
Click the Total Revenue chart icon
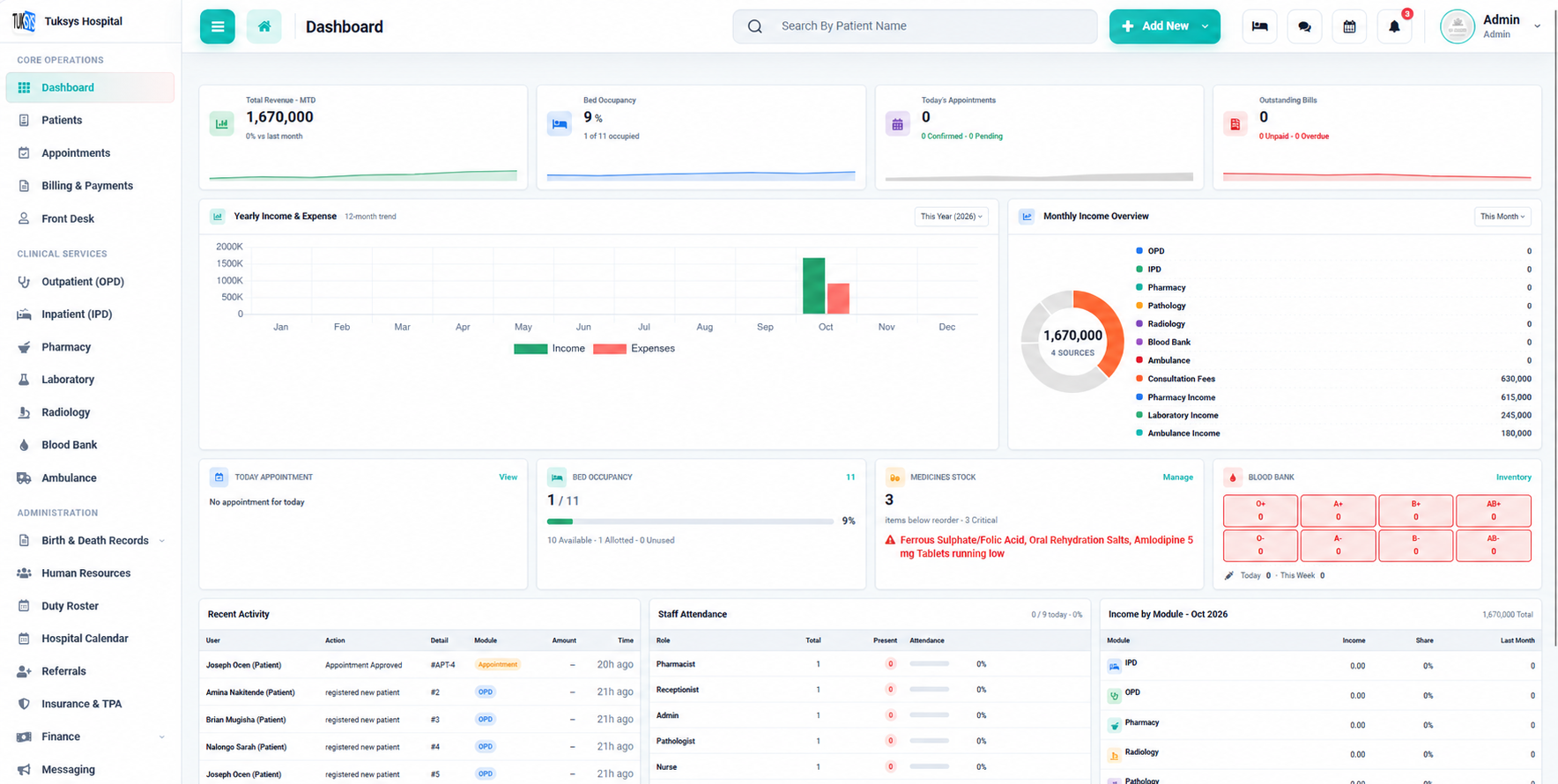pyautogui.click(x=222, y=124)
